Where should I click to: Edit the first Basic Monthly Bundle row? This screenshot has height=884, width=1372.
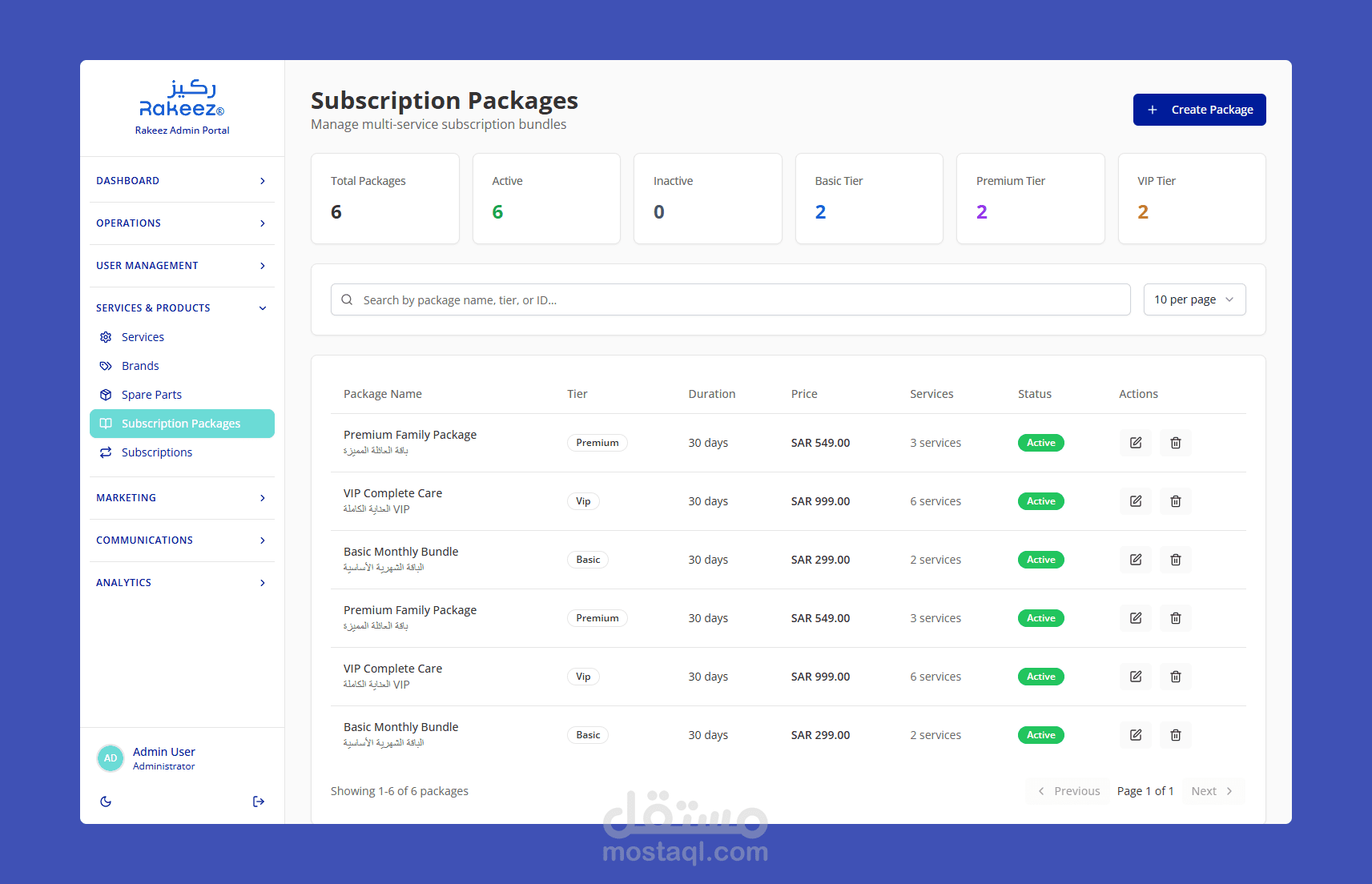[1136, 560]
